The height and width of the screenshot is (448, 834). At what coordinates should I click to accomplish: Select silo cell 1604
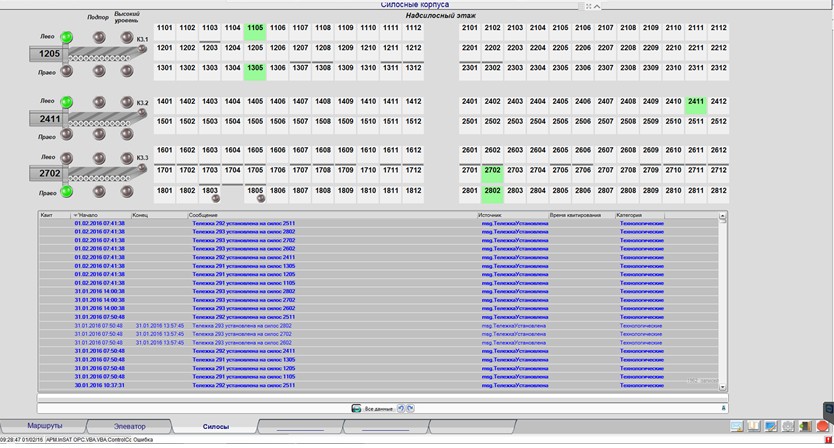coord(232,150)
